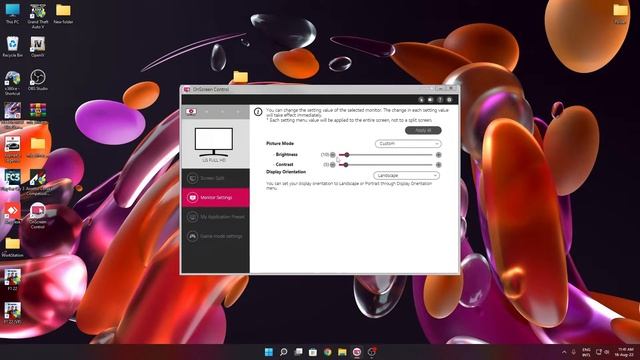The width and height of the screenshot is (640, 360).
Task: Click the info icon beside the description
Action: tap(258, 112)
